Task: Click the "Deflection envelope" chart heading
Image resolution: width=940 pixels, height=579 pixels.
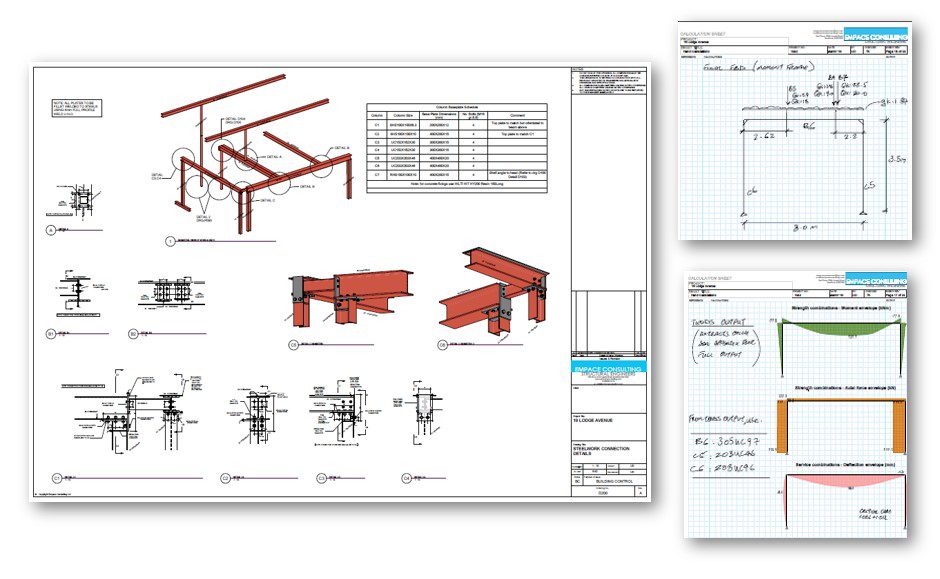Action: [x=845, y=465]
